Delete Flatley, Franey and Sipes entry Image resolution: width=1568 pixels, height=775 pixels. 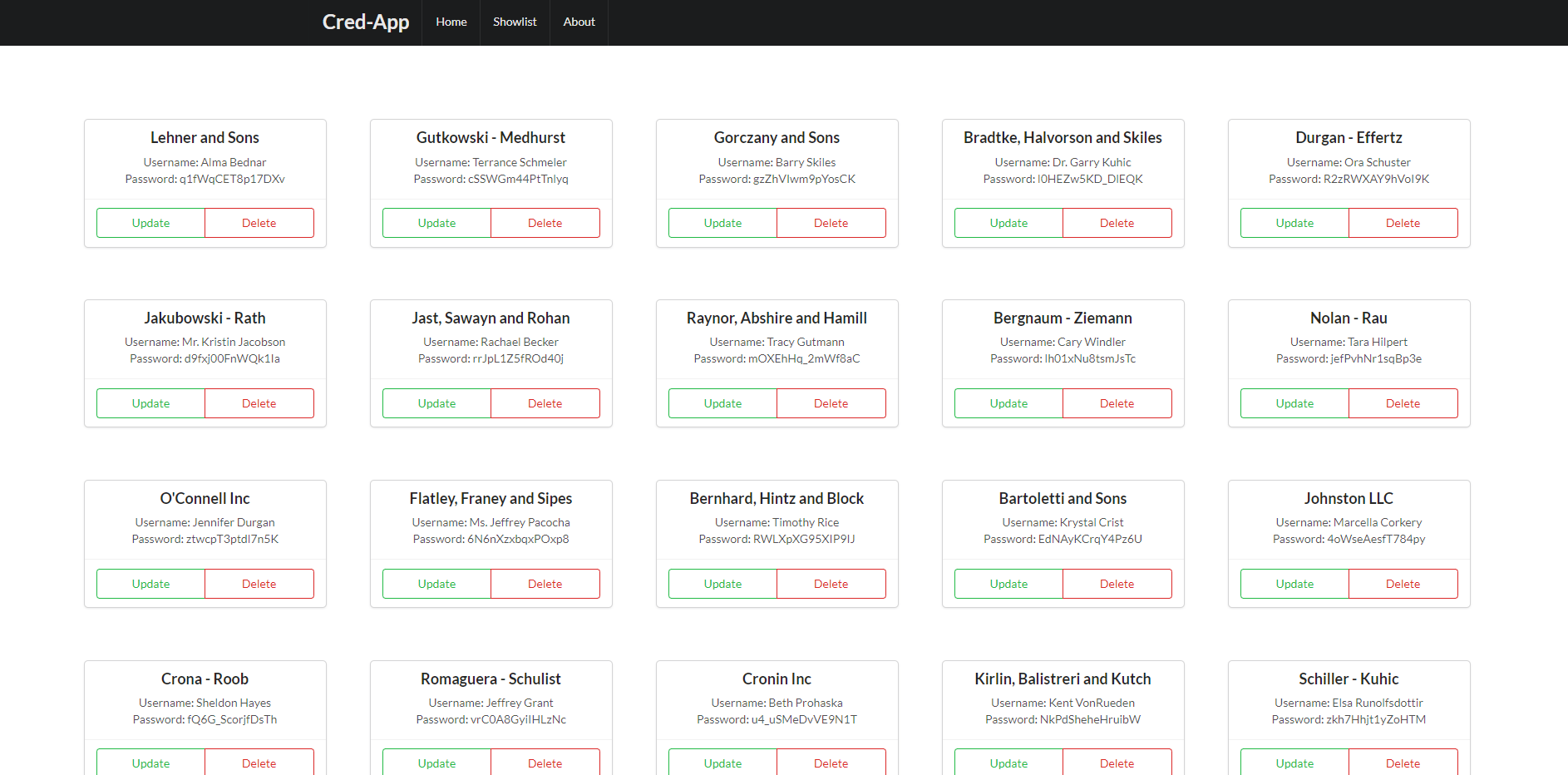pyautogui.click(x=545, y=583)
